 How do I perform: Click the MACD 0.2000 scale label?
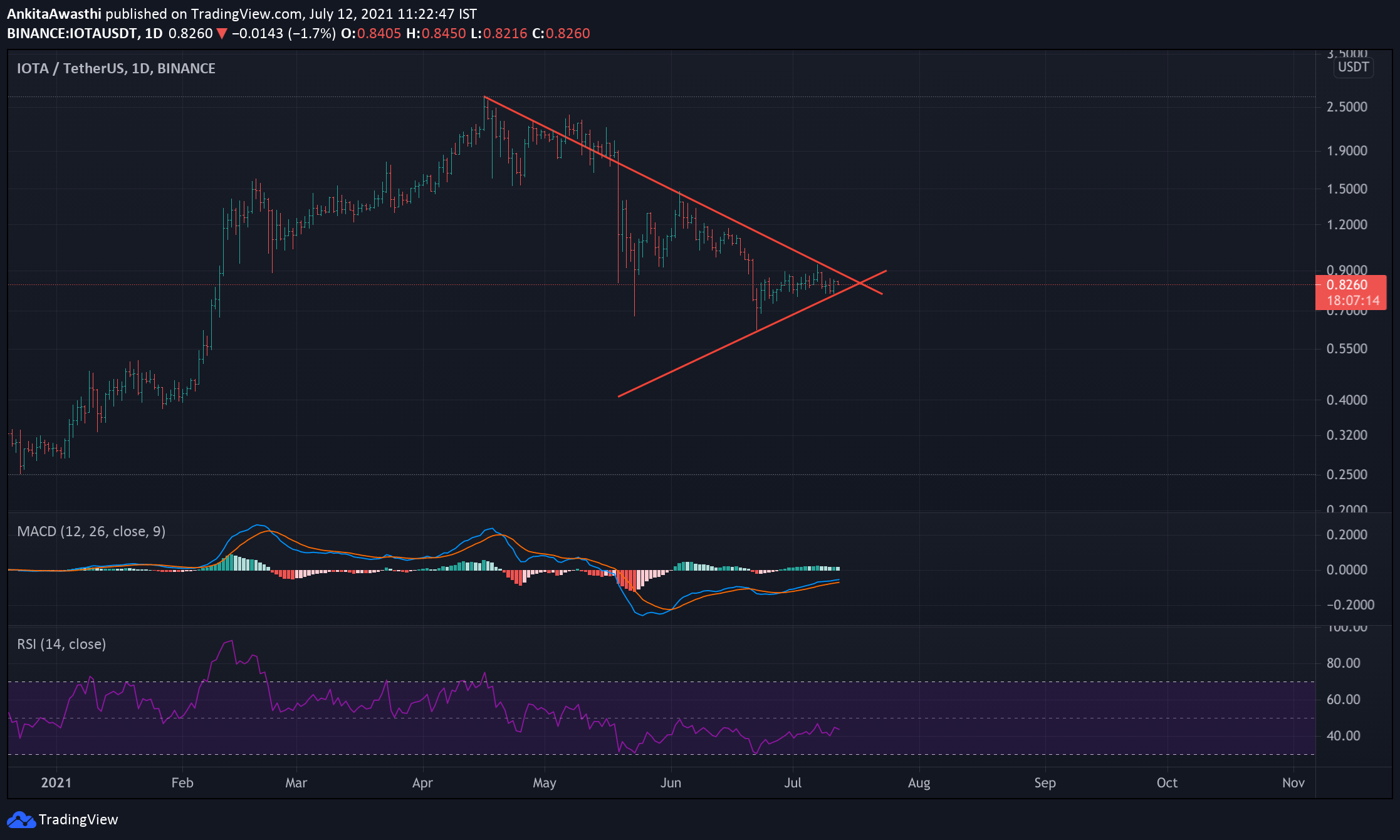coord(1347,534)
